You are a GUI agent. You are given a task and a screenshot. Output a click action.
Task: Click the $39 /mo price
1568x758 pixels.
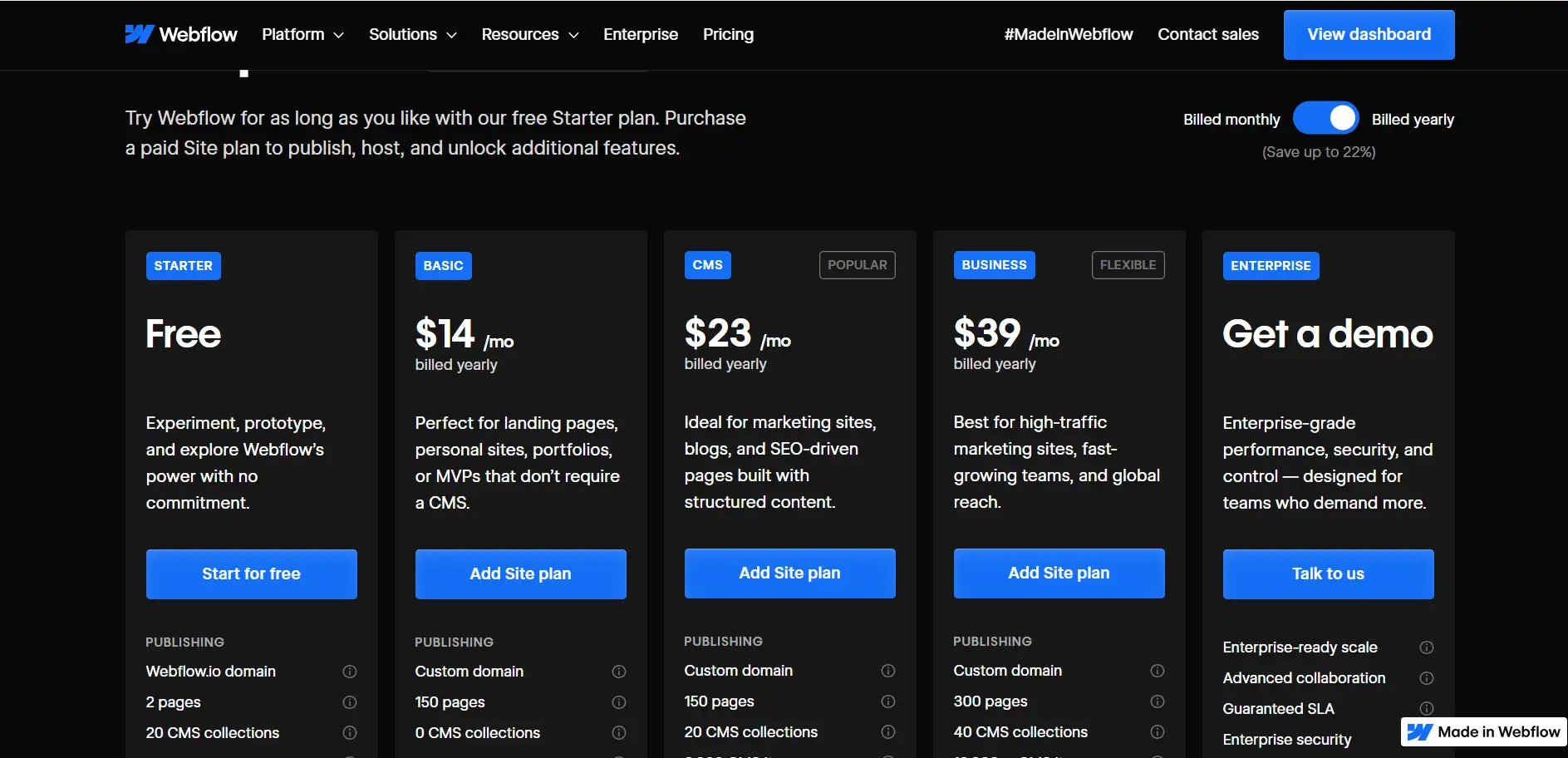[x=1006, y=334]
